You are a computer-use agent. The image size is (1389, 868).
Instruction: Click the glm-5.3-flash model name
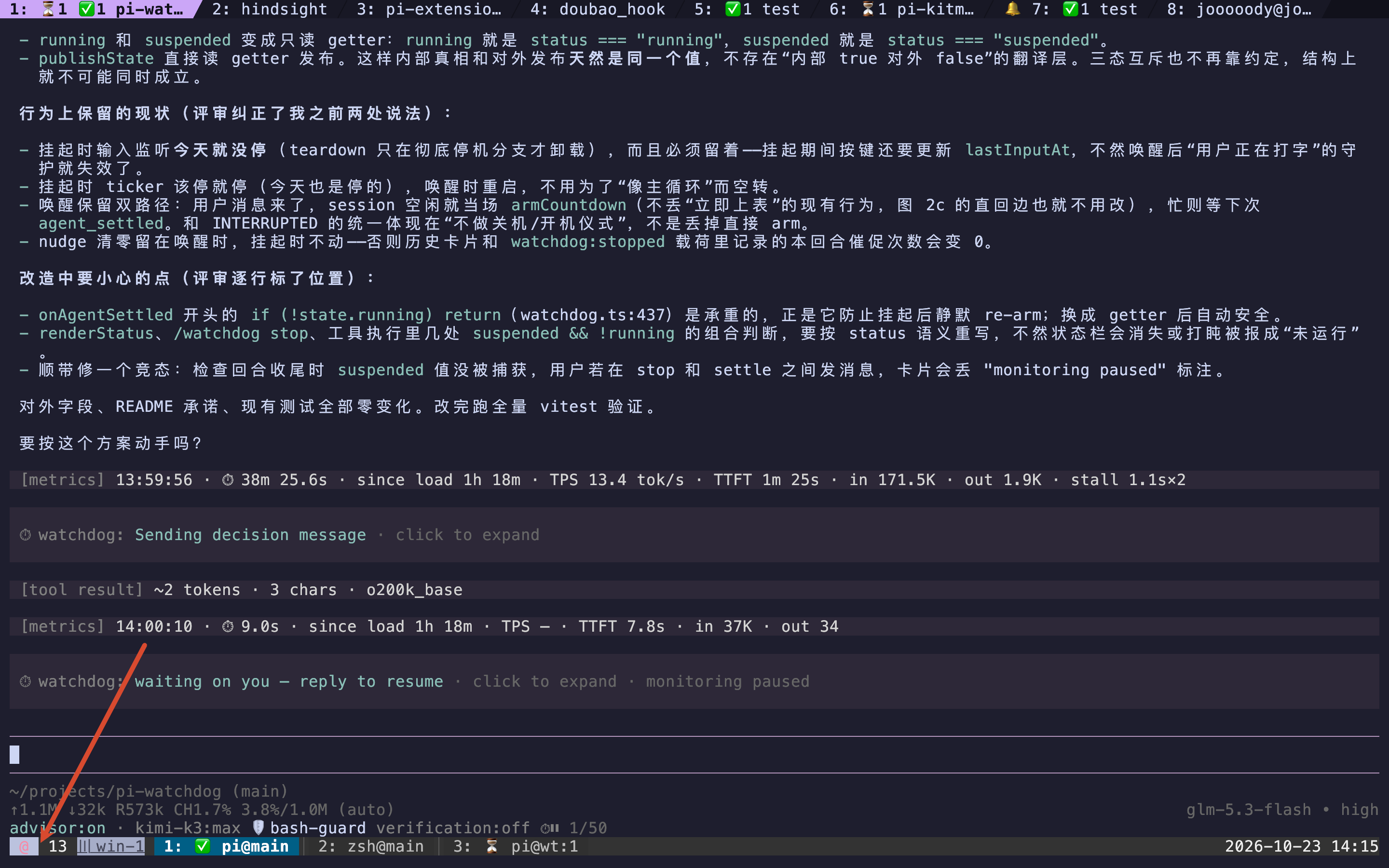tap(1249, 810)
